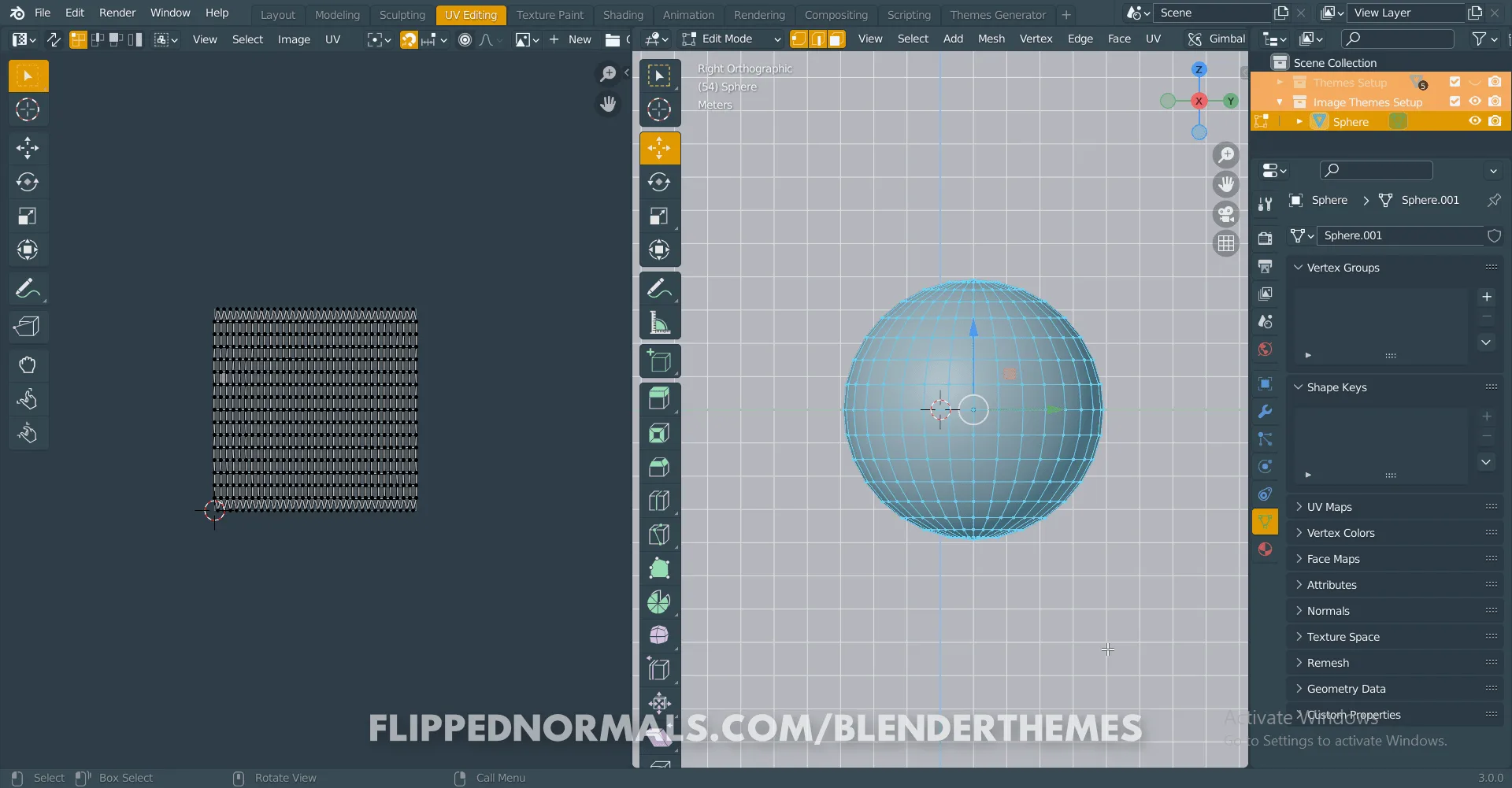Click the Scene name field
1512x788 pixels.
pos(1210,13)
